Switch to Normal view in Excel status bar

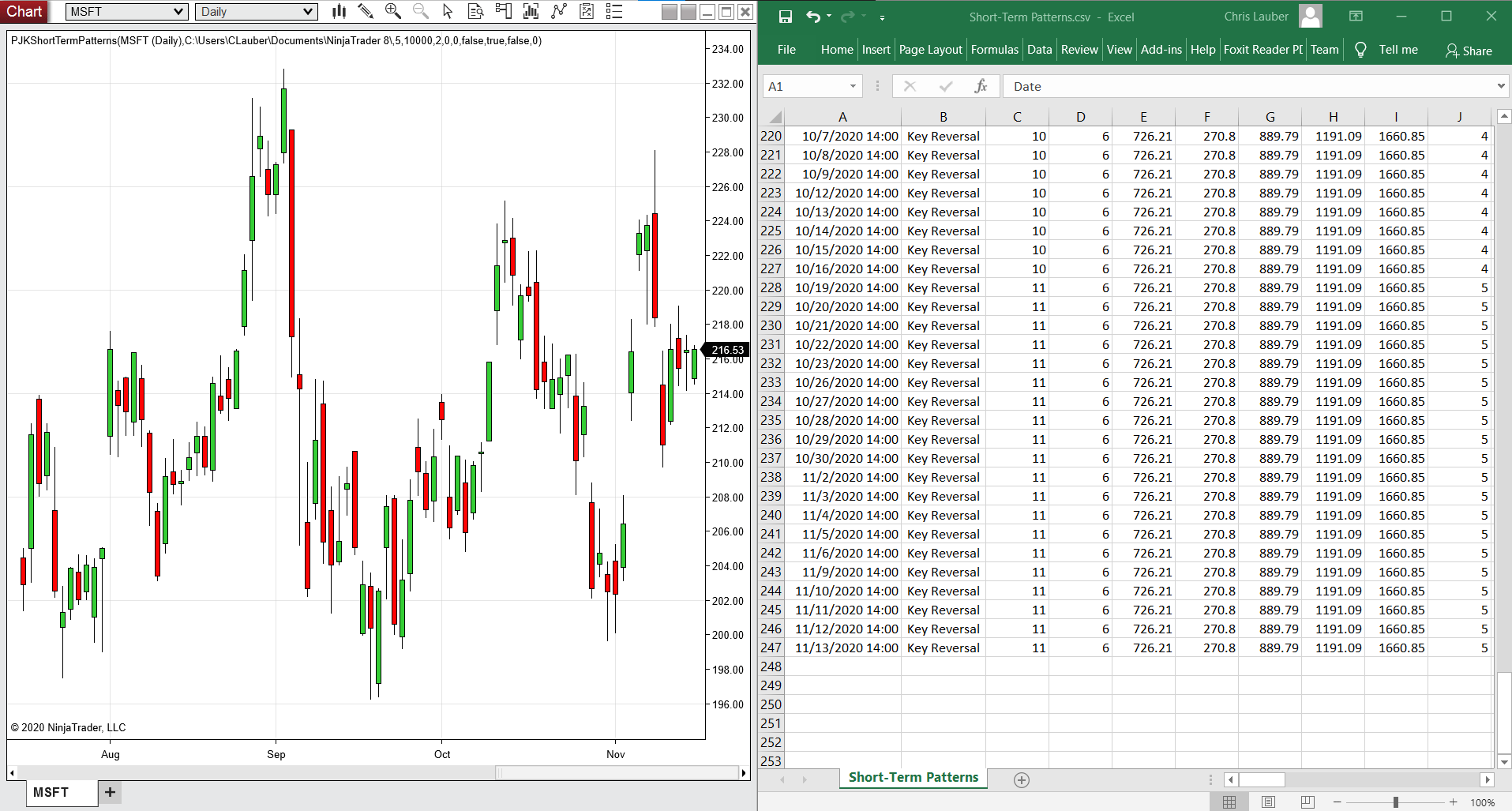point(1229,802)
